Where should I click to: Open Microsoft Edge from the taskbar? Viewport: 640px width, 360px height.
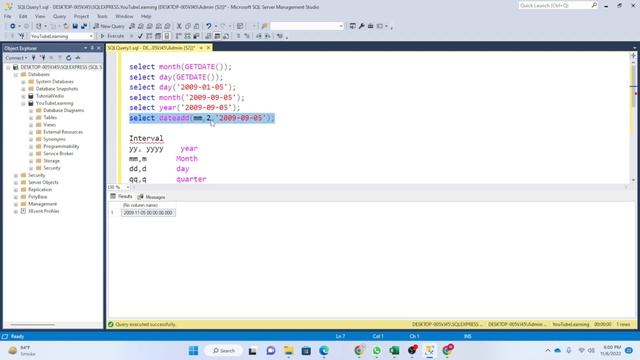click(x=324, y=351)
